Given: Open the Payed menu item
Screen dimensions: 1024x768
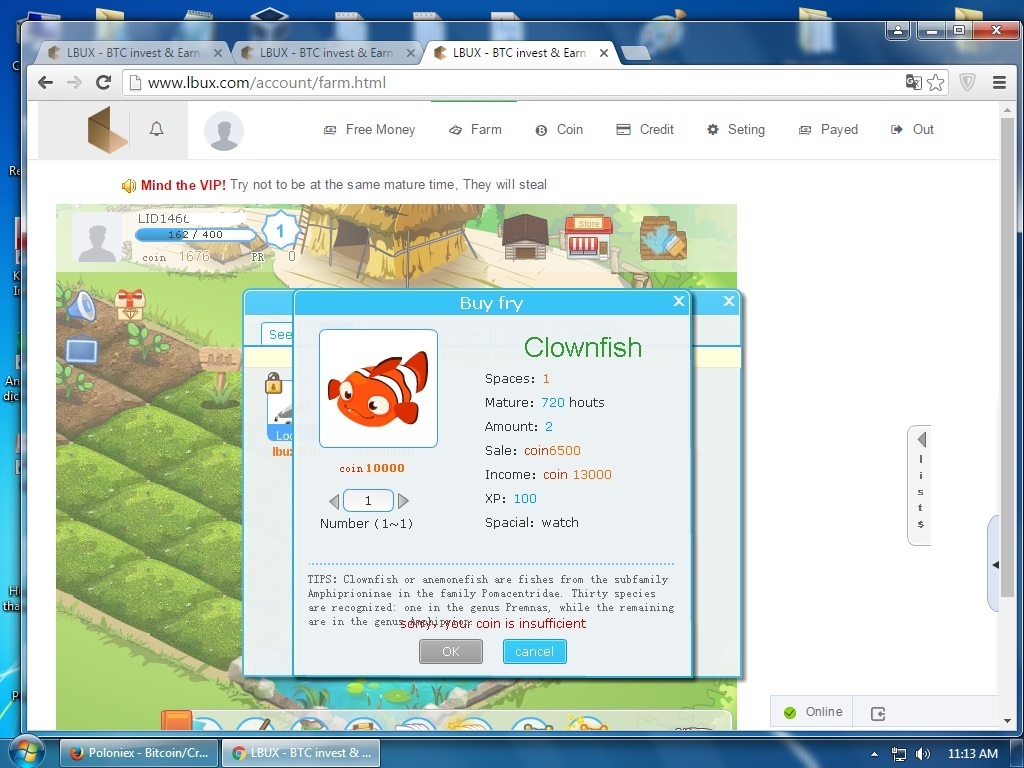Looking at the screenshot, I should click(x=828, y=129).
